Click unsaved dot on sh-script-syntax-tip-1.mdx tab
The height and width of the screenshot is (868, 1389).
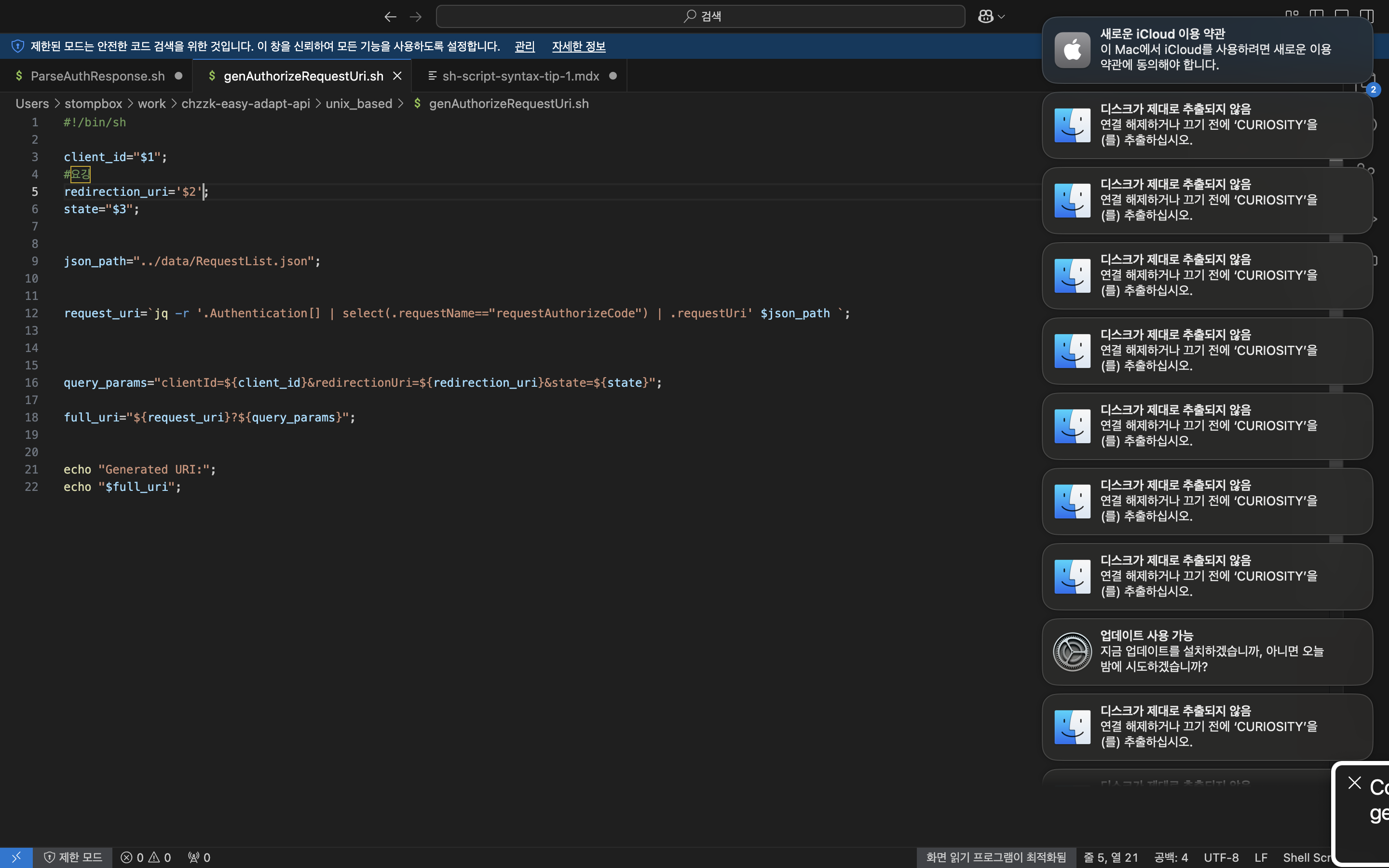pos(613,76)
